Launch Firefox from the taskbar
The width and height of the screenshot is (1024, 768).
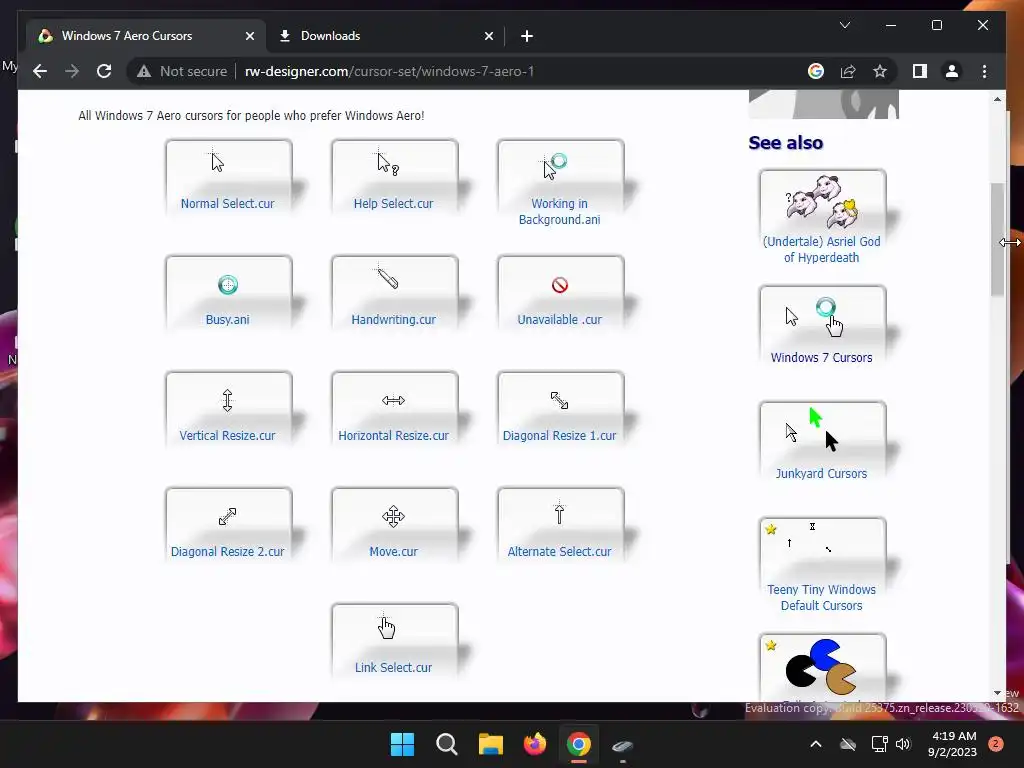click(x=535, y=744)
